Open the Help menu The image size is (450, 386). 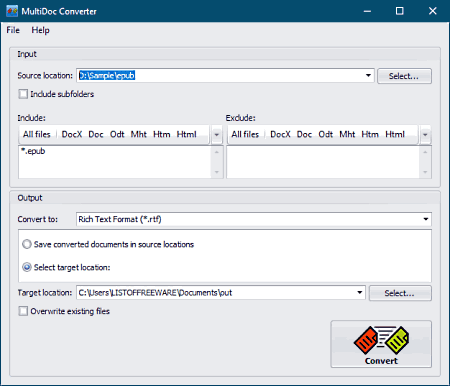[40, 30]
